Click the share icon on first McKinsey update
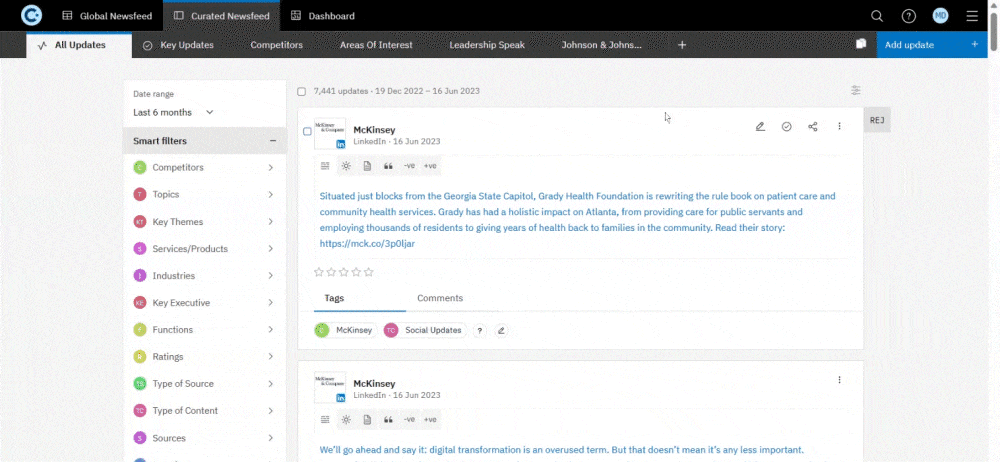Image resolution: width=1000 pixels, height=462 pixels. (812, 126)
